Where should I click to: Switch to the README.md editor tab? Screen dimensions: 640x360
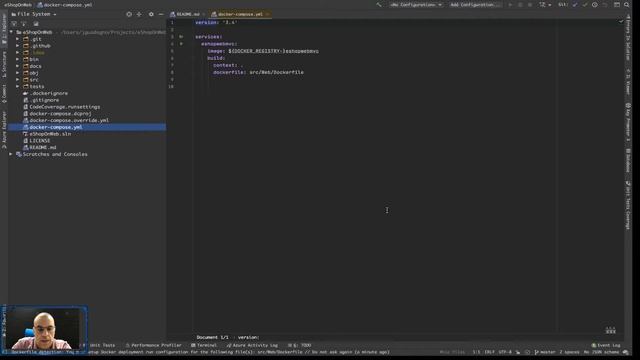pos(188,14)
